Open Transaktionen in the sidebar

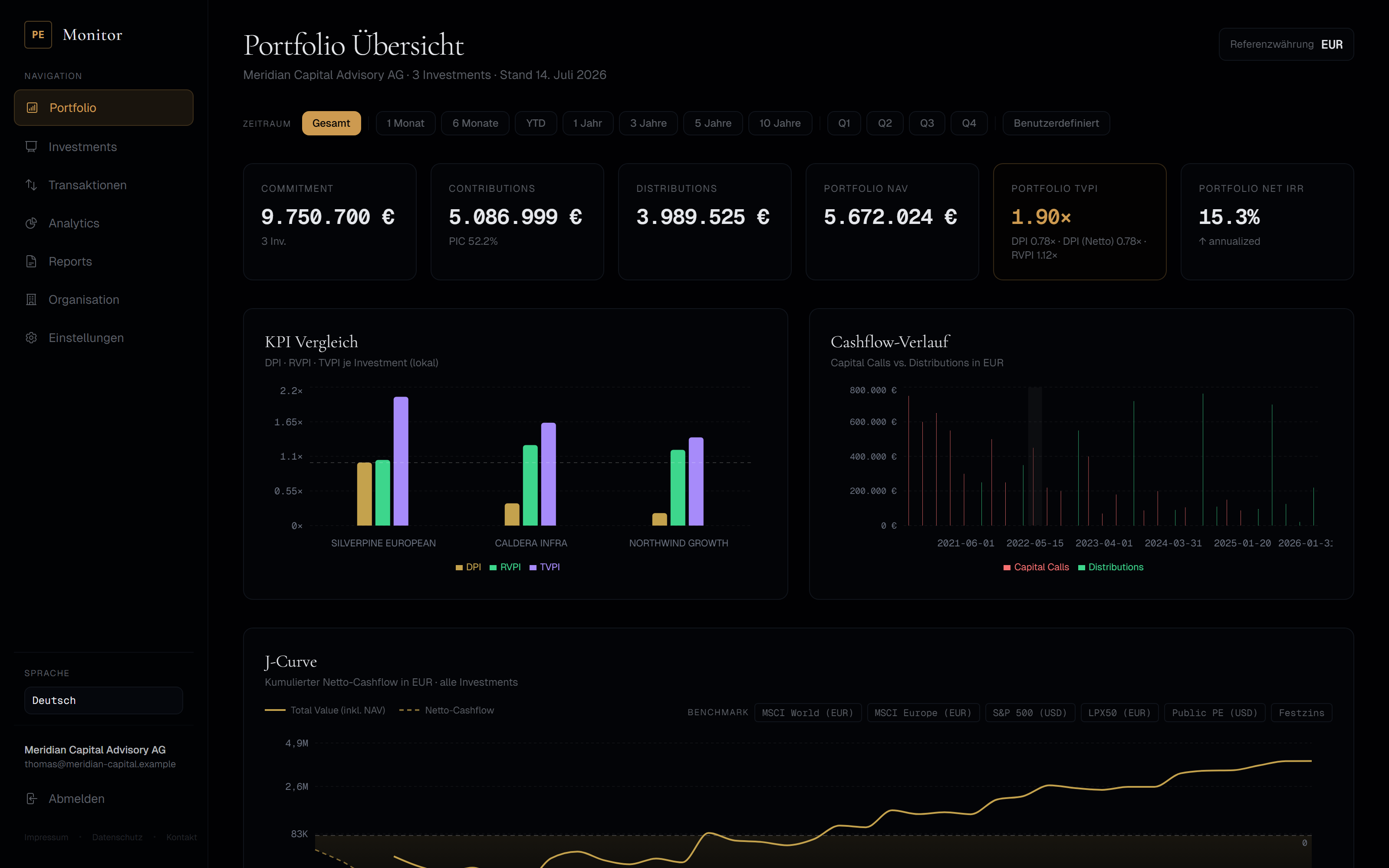click(103, 185)
